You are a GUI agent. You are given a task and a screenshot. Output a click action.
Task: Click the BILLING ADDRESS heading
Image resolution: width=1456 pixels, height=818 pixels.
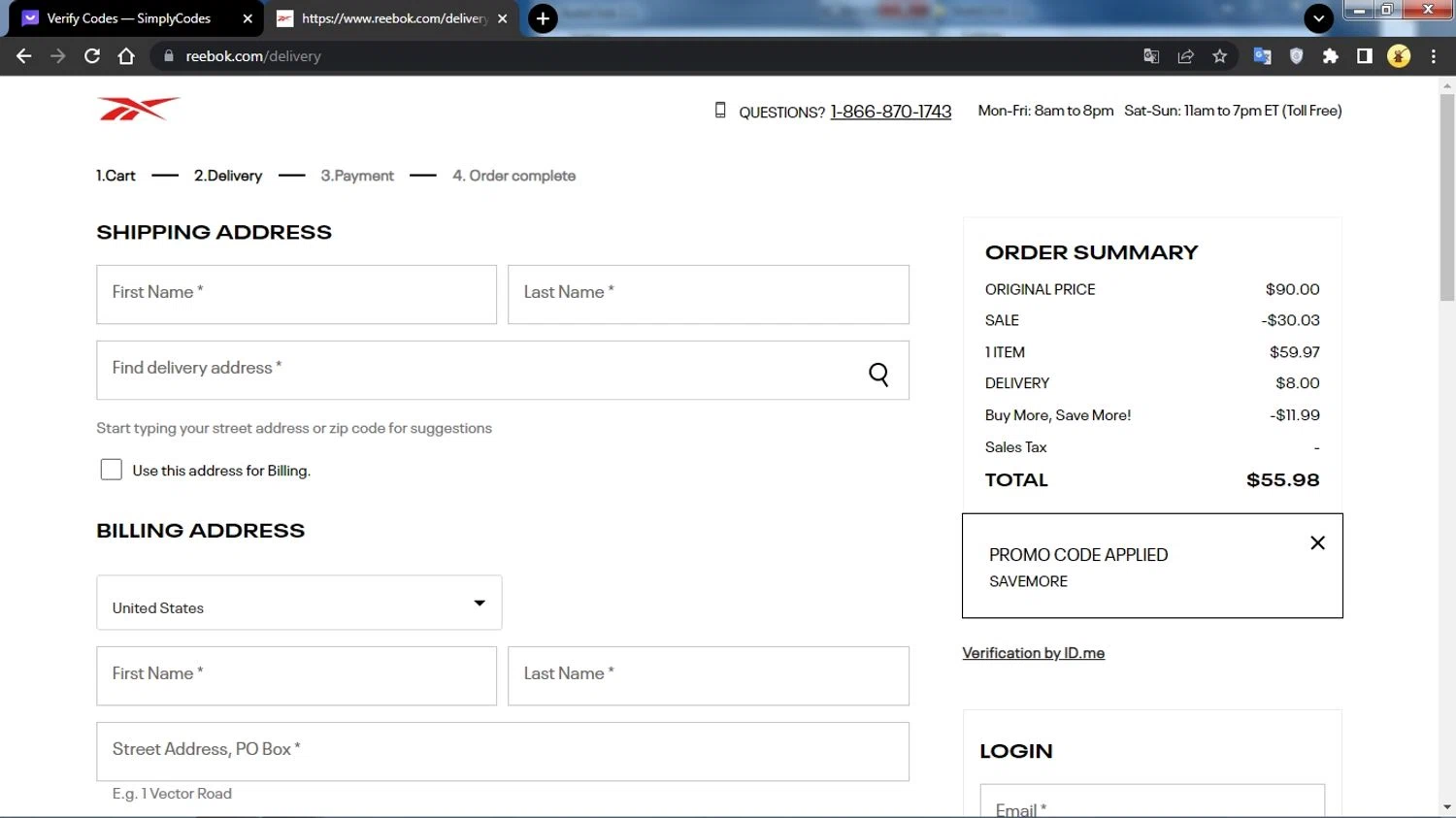[200, 531]
